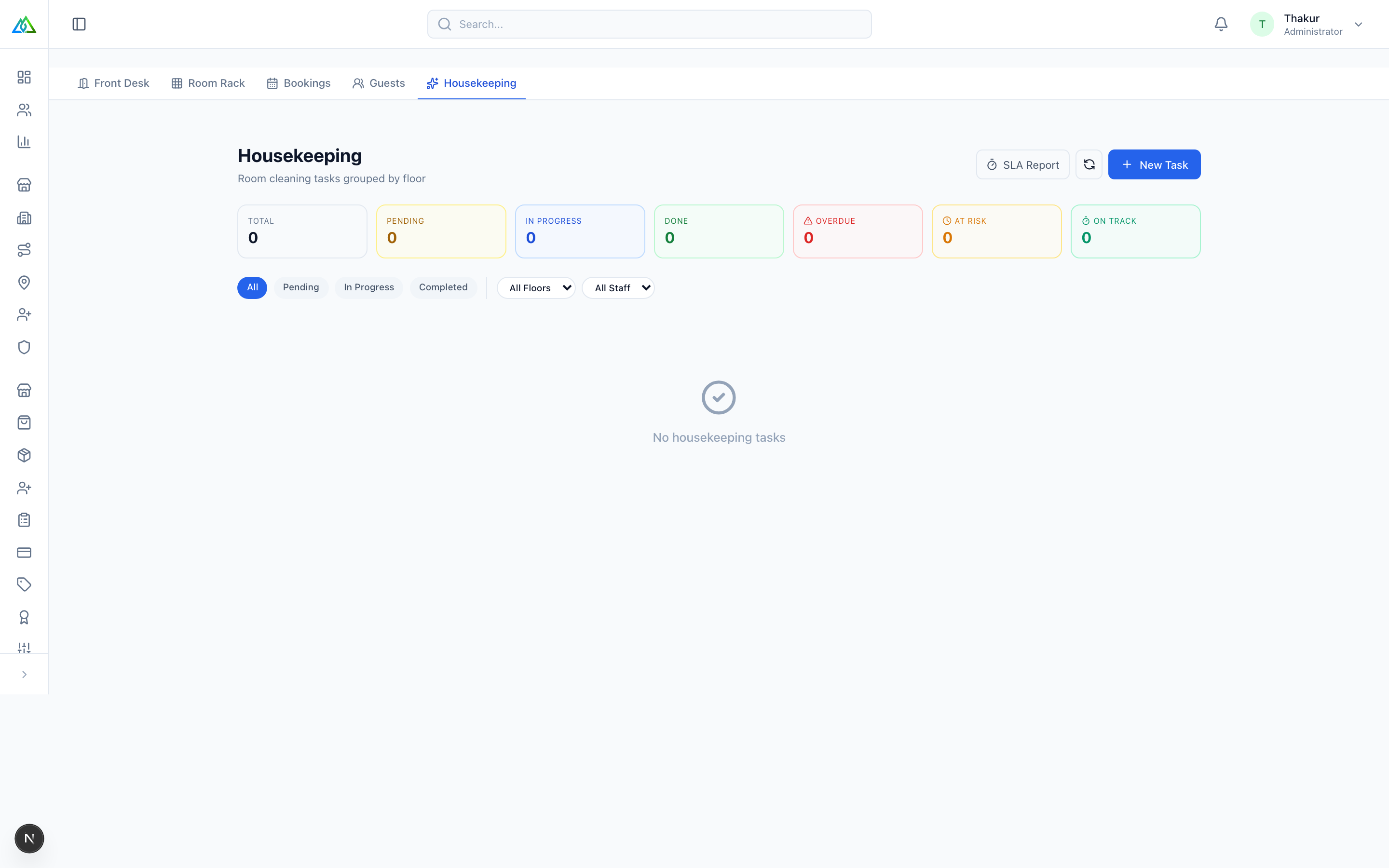This screenshot has height=868, width=1389.
Task: Open the notifications bell
Action: (1221, 24)
